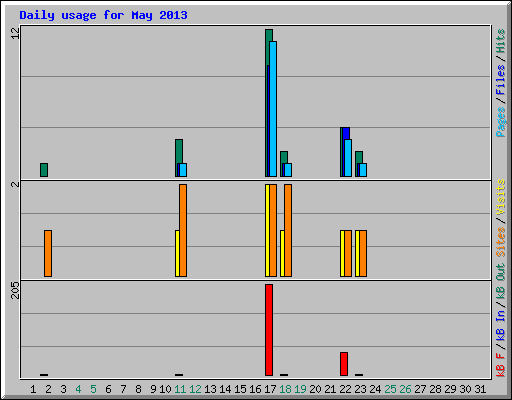
Task: Click green day label "25"
Action: [390, 389]
